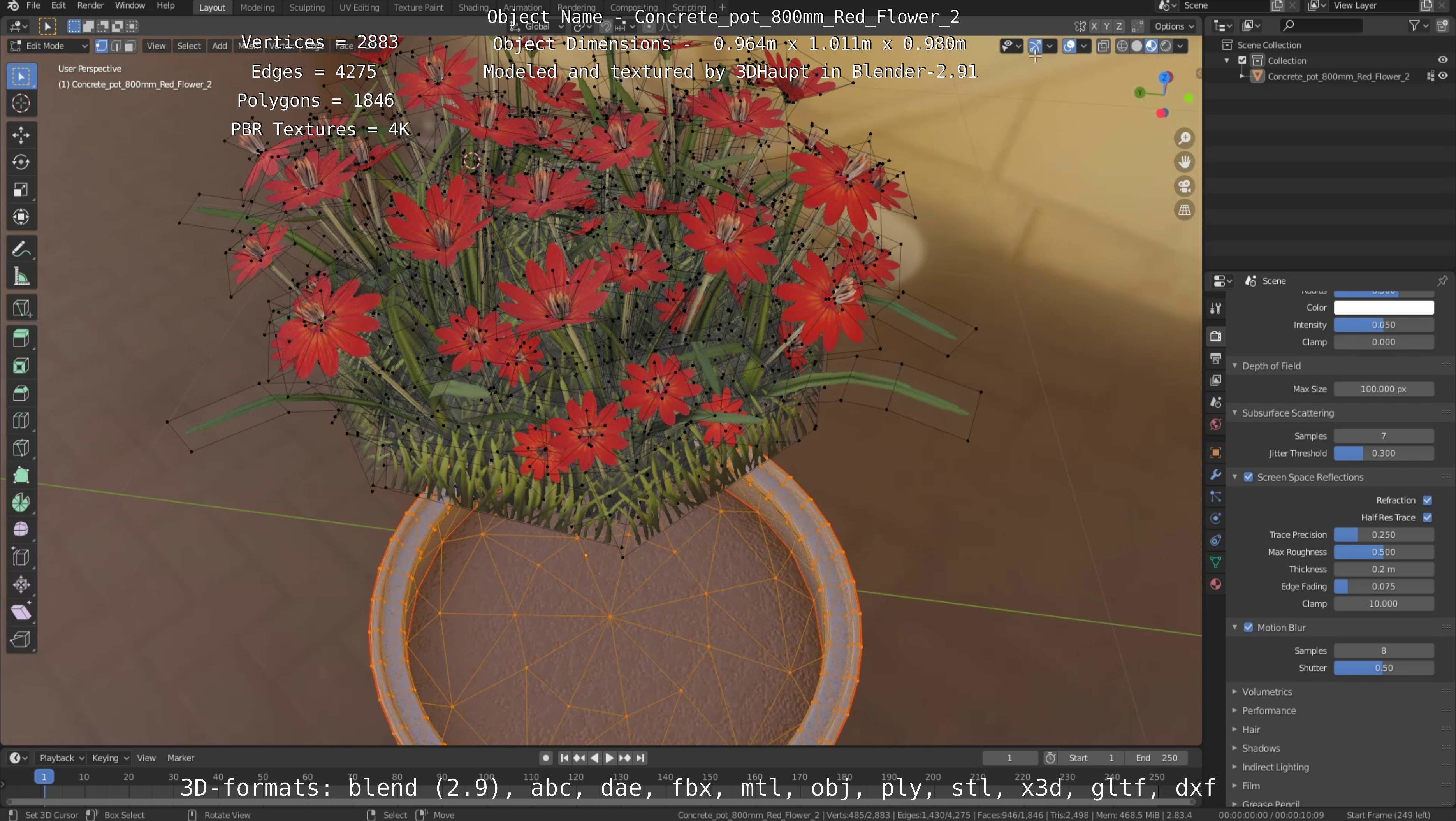The image size is (1456, 821).
Task: Select the Cursor tool in toolbar
Action: (x=21, y=104)
